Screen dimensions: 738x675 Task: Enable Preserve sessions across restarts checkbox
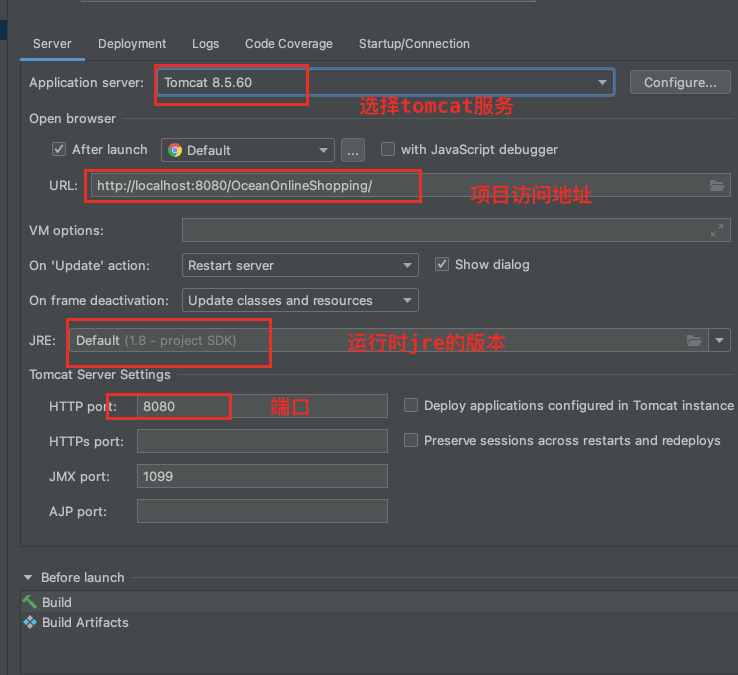tap(411, 440)
